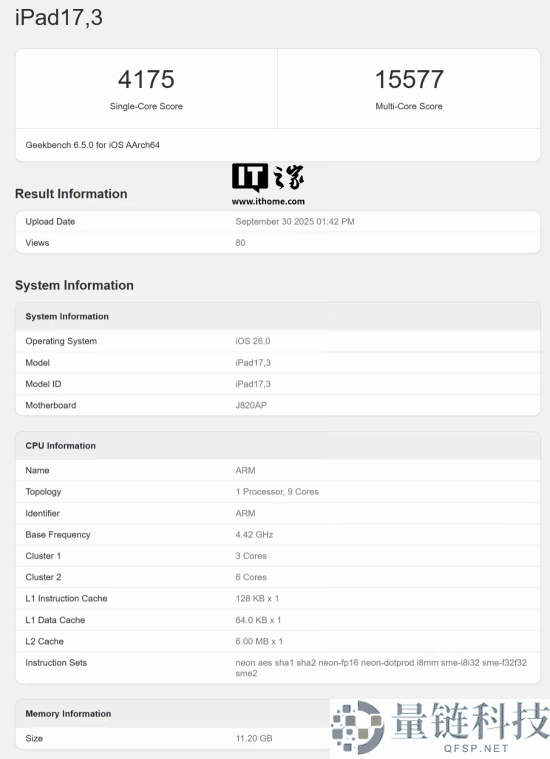Select ARM value in Name row
The image size is (550, 759).
(x=245, y=471)
